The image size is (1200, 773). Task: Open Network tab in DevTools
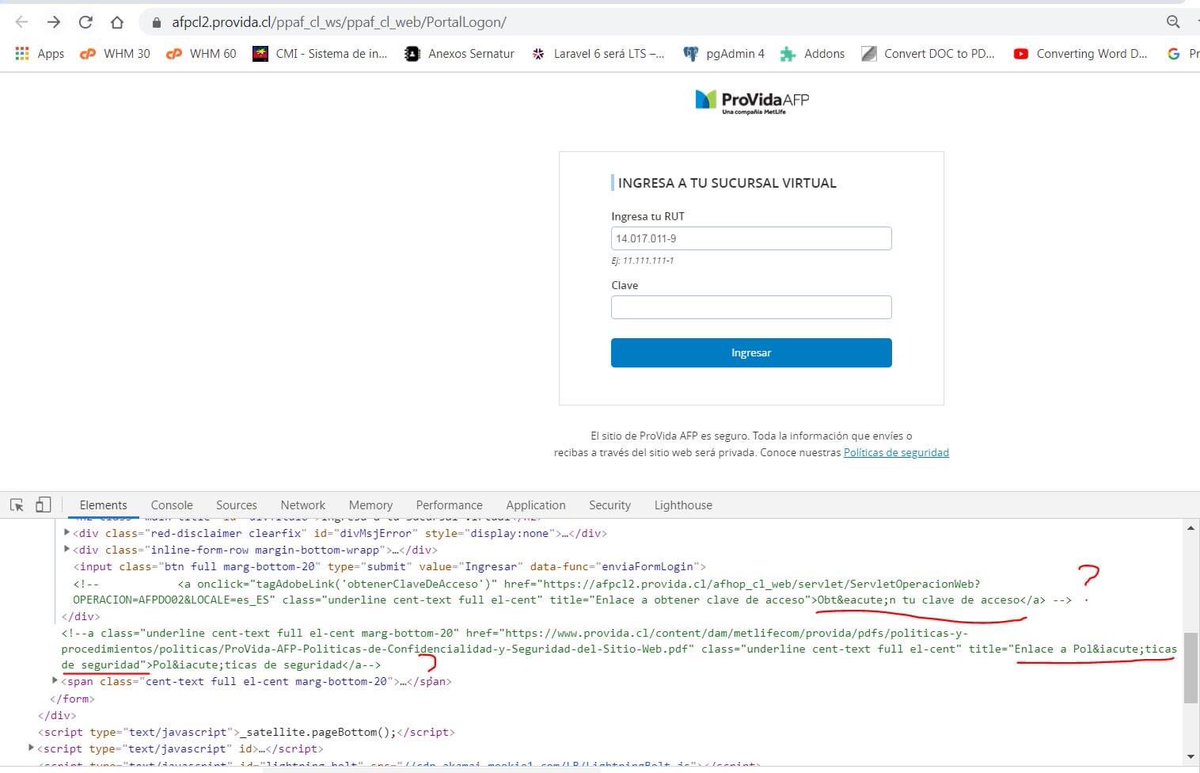point(303,505)
